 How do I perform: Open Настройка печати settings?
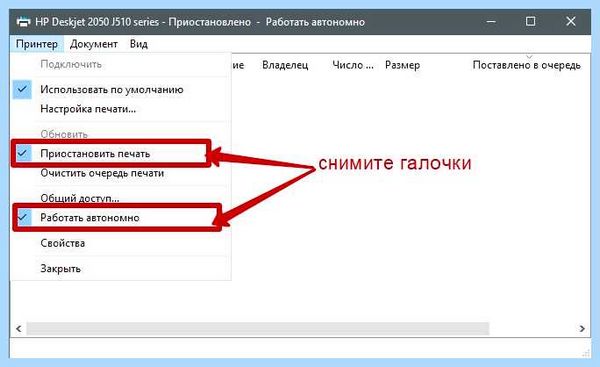pos(122,109)
